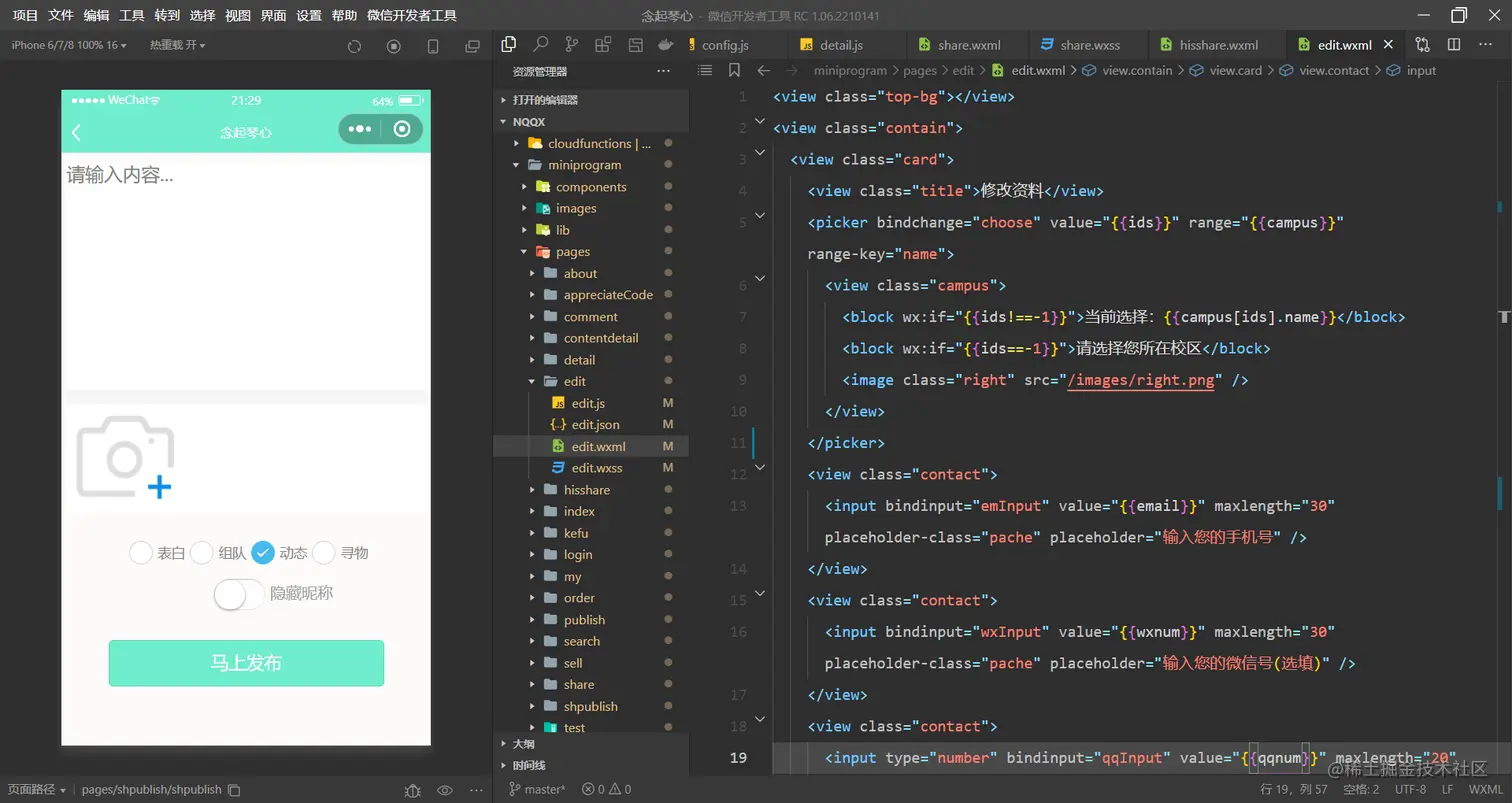
Task: Open the search icon in activity bar
Action: click(x=541, y=44)
